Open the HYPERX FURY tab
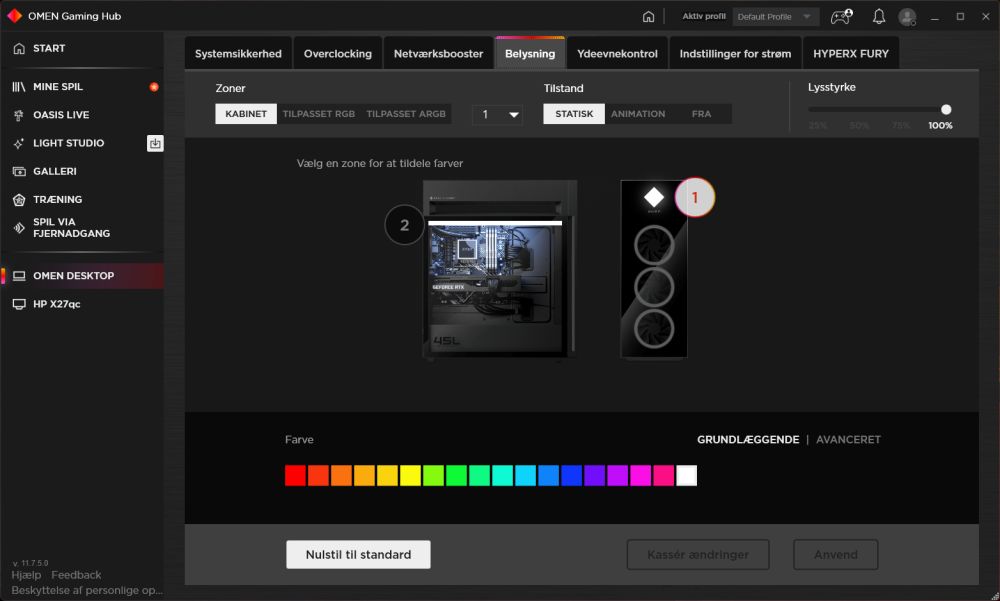Image resolution: width=1000 pixels, height=601 pixels. click(x=850, y=54)
